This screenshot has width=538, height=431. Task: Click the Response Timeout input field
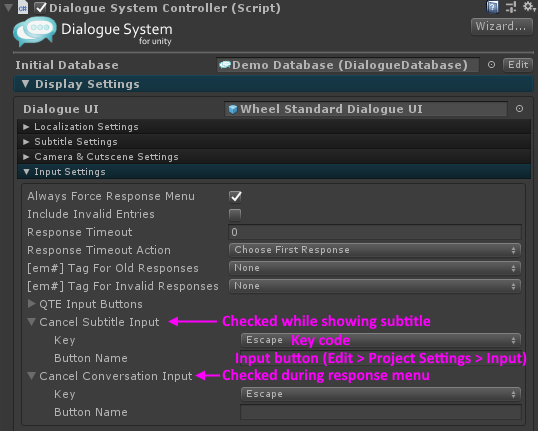coord(375,232)
